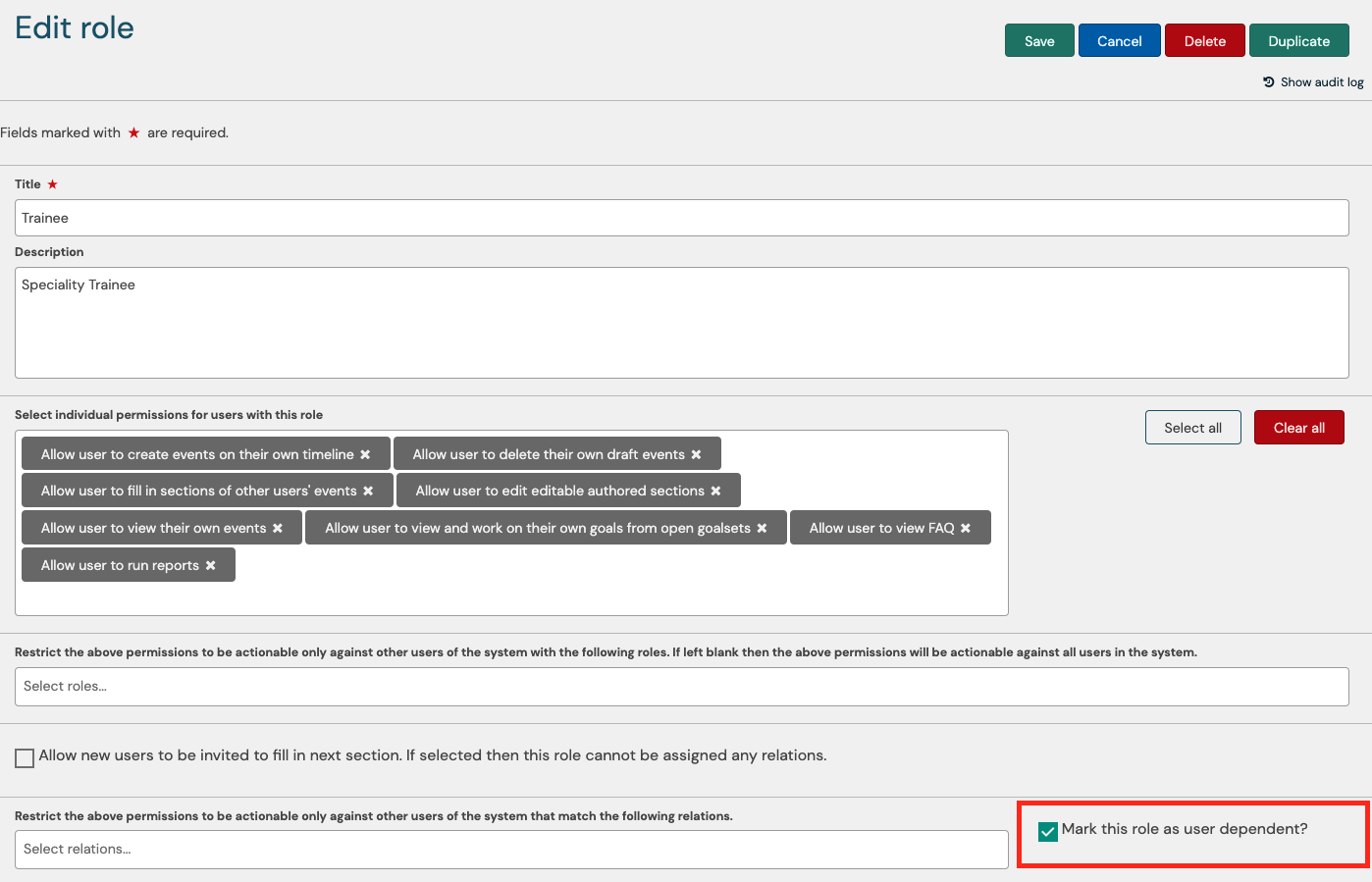
Task: Remove 'view their own events' permission tag
Action: tap(278, 528)
